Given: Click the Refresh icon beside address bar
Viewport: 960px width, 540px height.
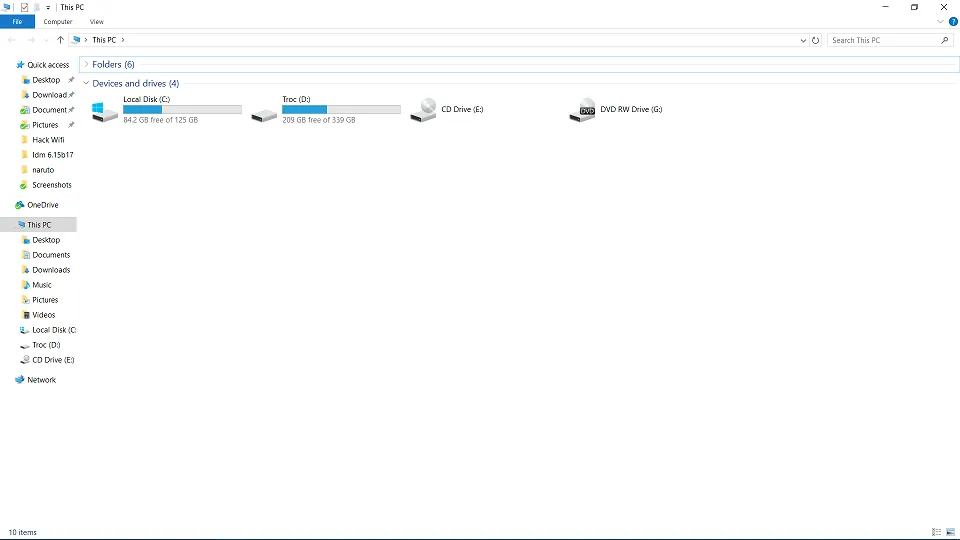Looking at the screenshot, I should [x=816, y=40].
